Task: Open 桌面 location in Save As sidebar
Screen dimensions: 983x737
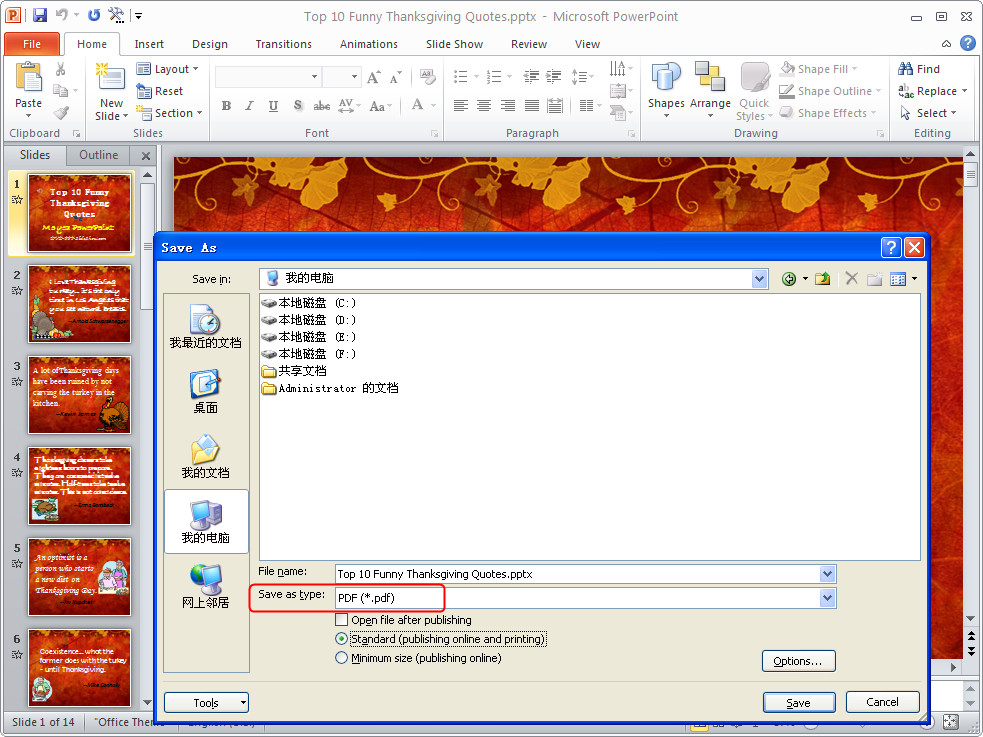Action: (206, 392)
